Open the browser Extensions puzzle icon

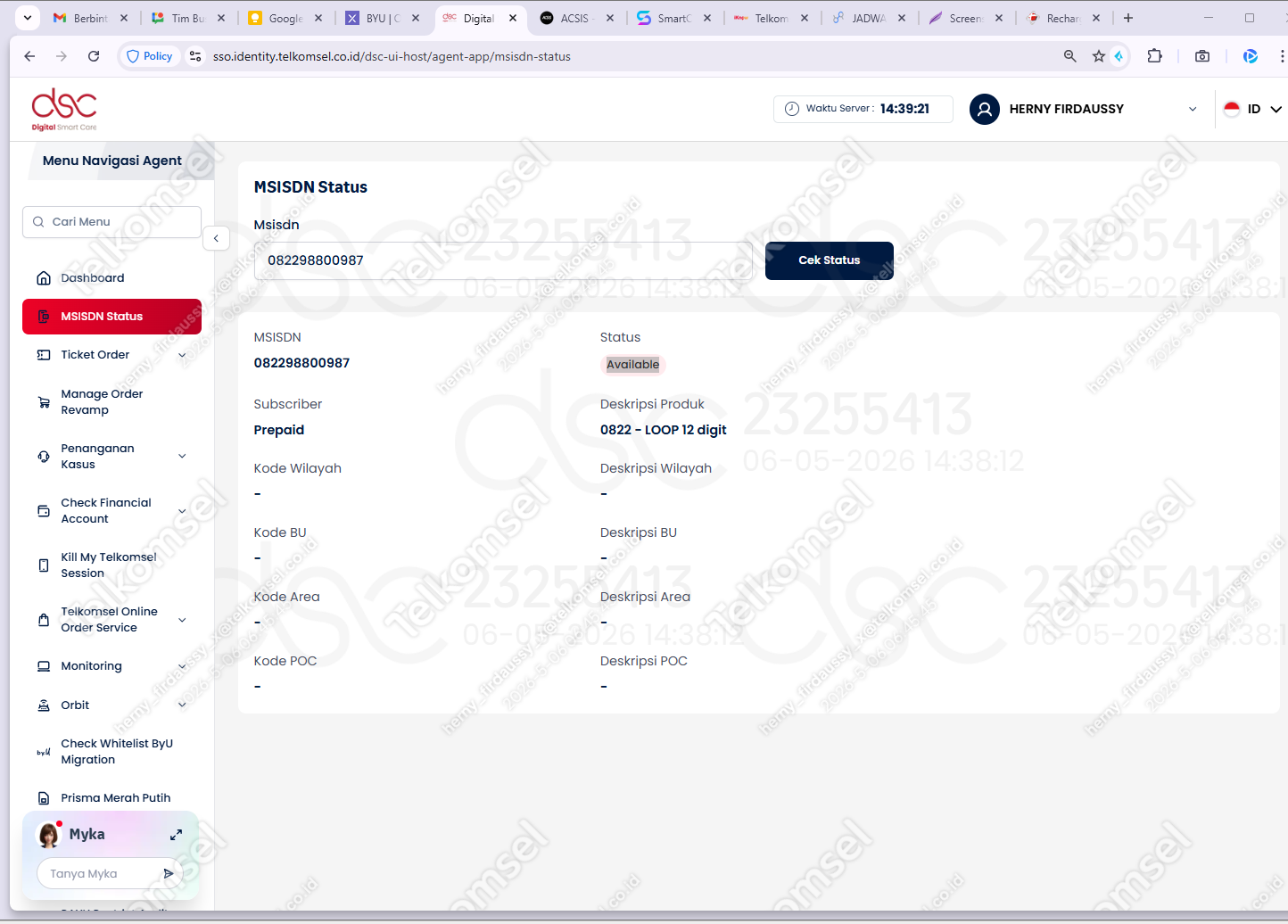point(1154,56)
